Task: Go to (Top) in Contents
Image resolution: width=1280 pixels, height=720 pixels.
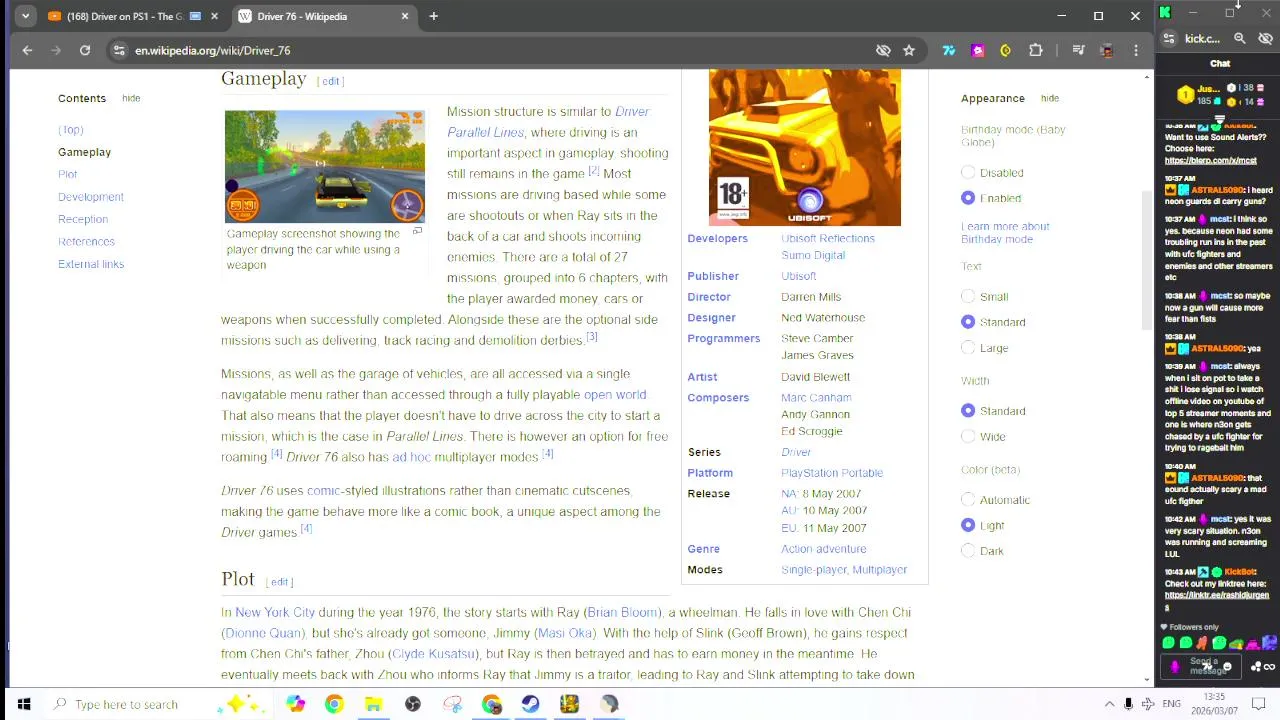Action: tap(70, 130)
